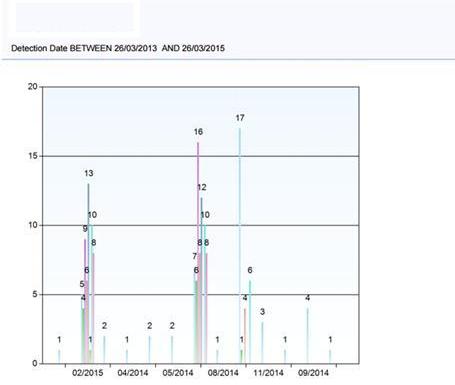Click the 11/2014 axis label
The image size is (455, 385).
pyautogui.click(x=268, y=373)
